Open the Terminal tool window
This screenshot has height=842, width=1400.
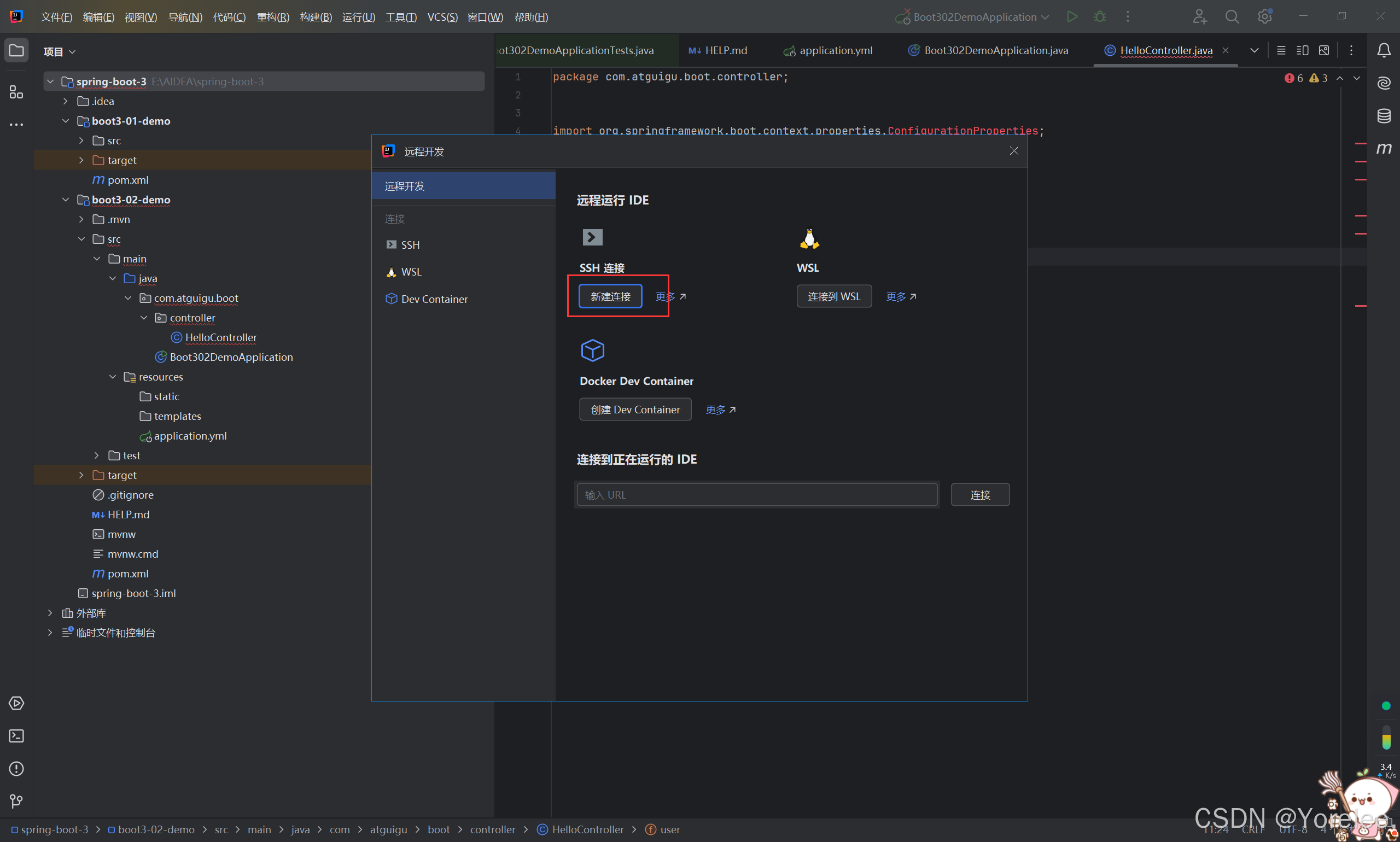16,736
